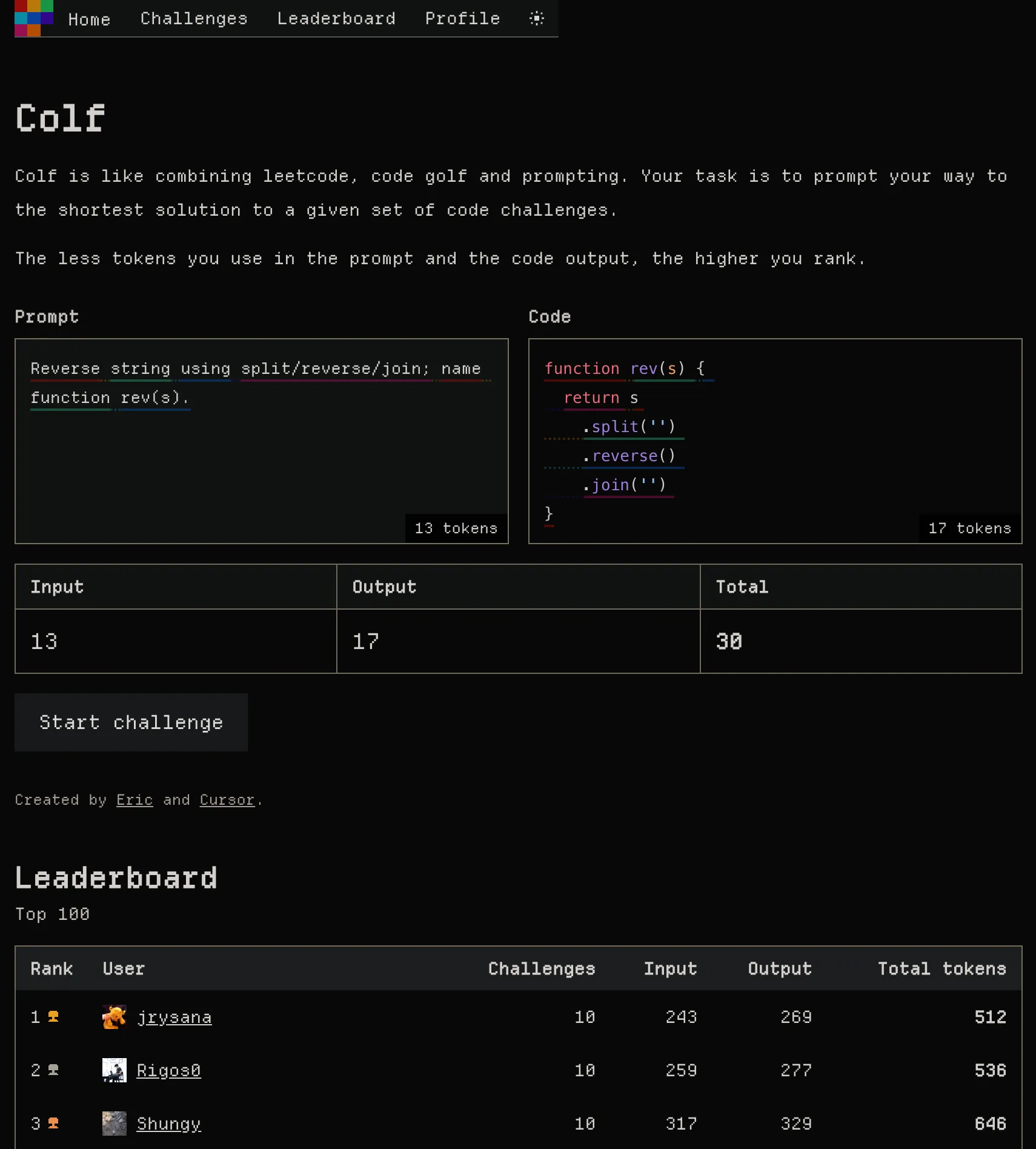
Task: Click Shungy's avatar thumbnail
Action: tap(114, 1124)
